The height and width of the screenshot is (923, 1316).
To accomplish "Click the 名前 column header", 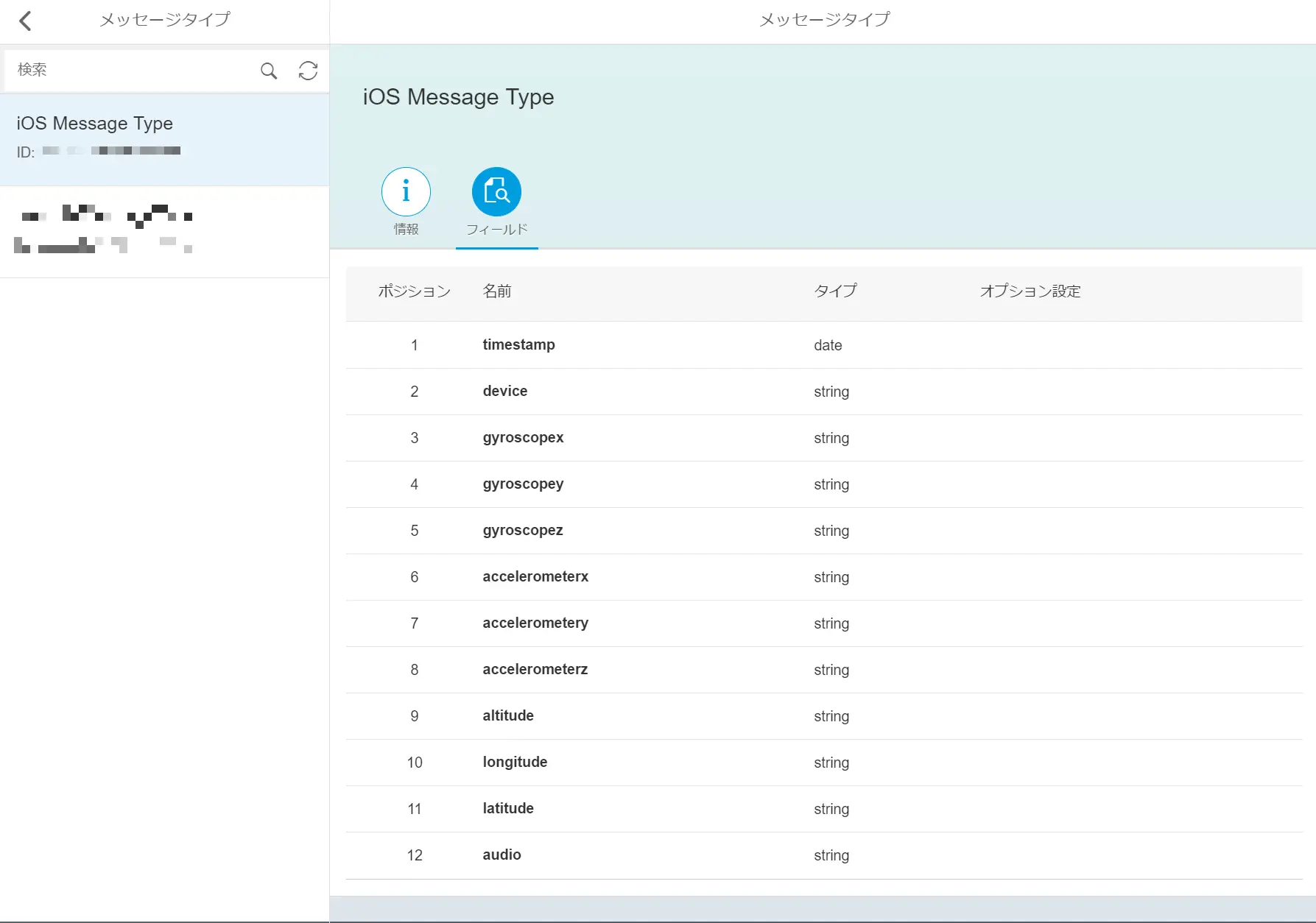I will click(497, 291).
